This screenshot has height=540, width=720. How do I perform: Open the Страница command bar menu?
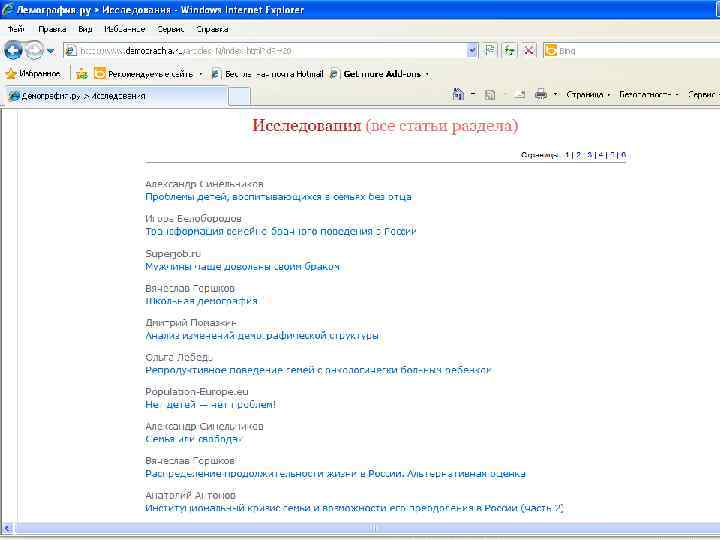(588, 94)
